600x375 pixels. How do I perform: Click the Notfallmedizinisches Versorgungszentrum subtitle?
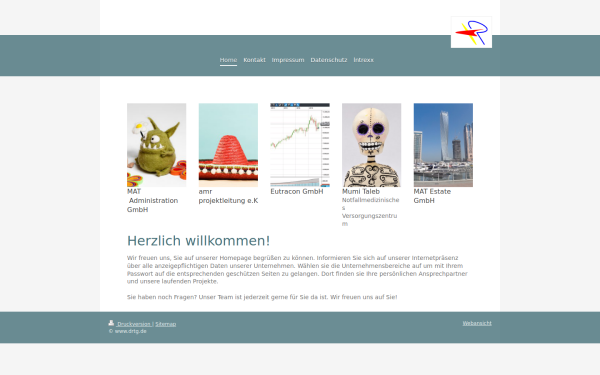coord(370,212)
